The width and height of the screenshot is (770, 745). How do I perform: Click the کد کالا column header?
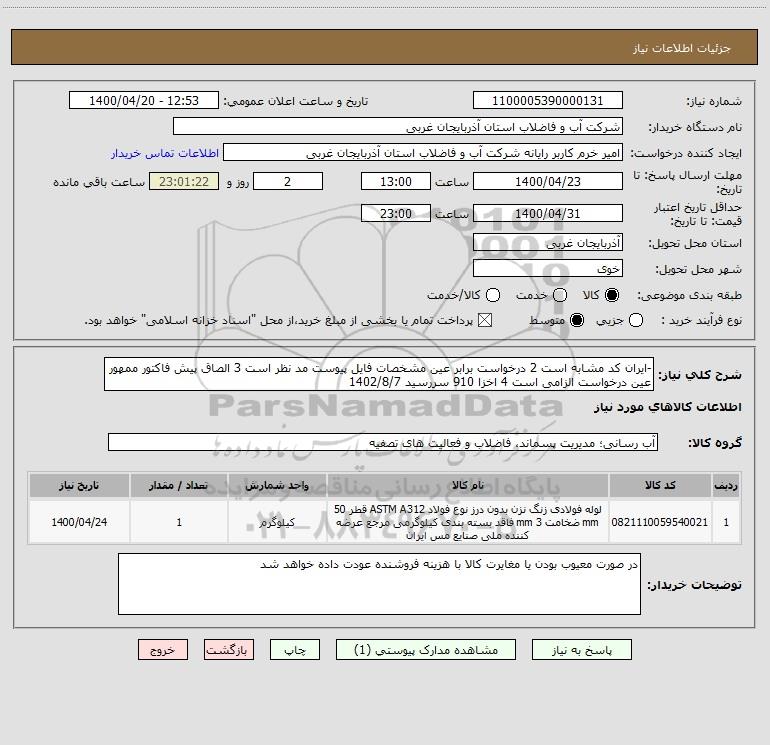tap(660, 485)
